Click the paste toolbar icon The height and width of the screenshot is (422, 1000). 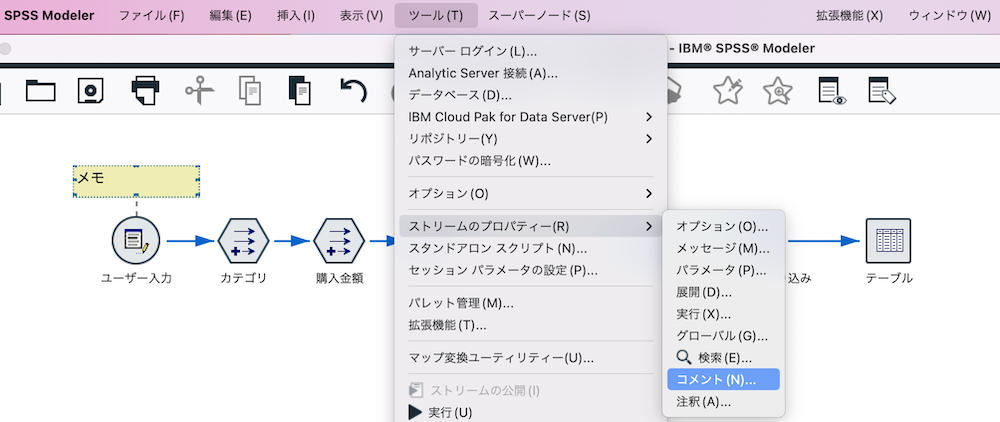[300, 91]
